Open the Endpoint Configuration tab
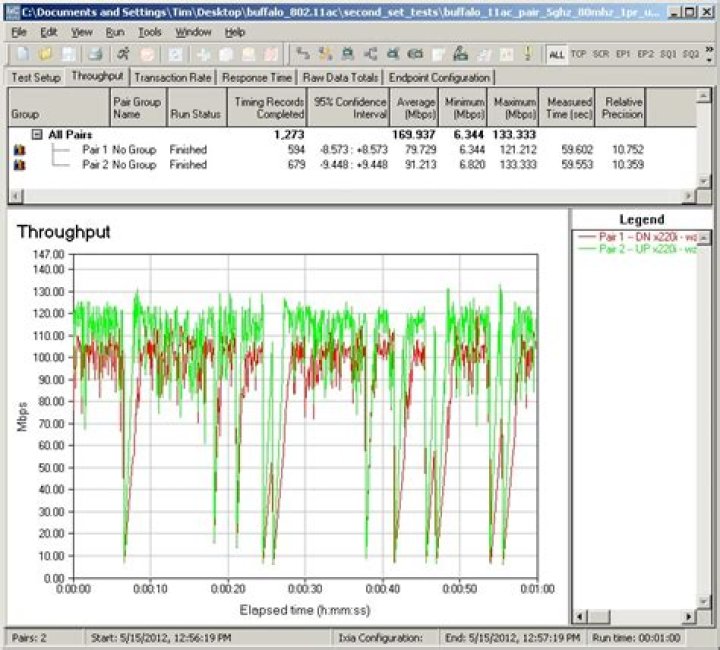 (x=439, y=78)
